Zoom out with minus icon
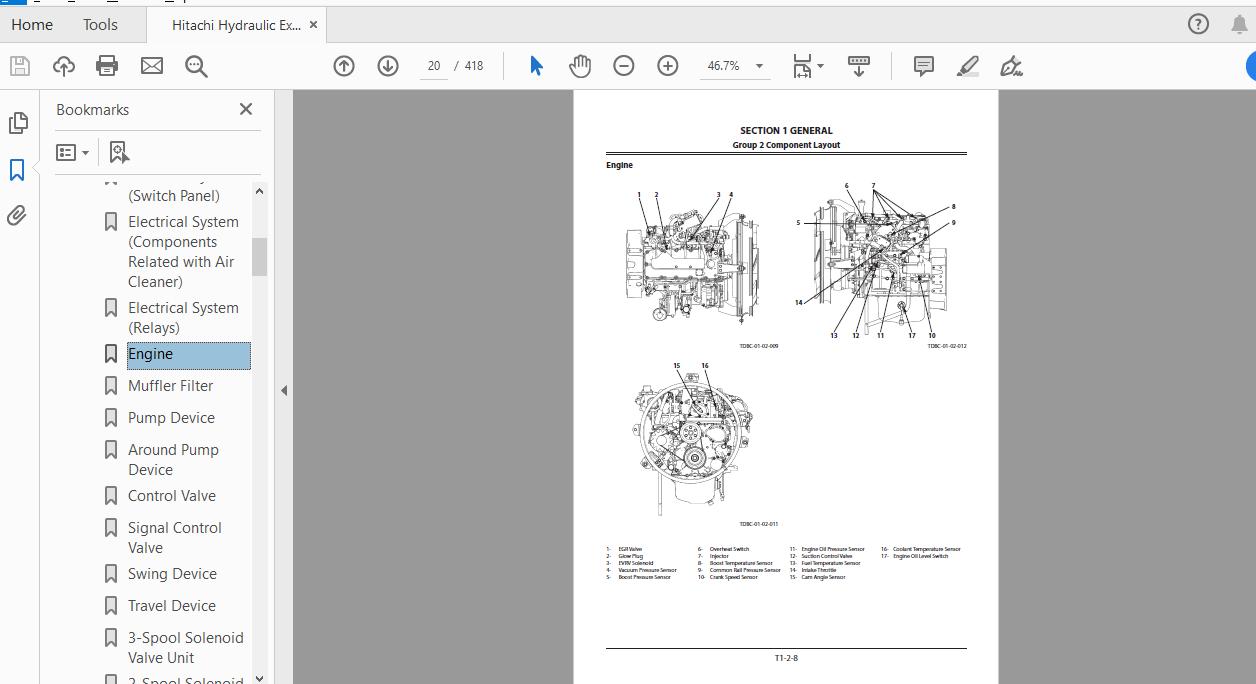Viewport: 1256px width, 684px height. click(x=624, y=66)
